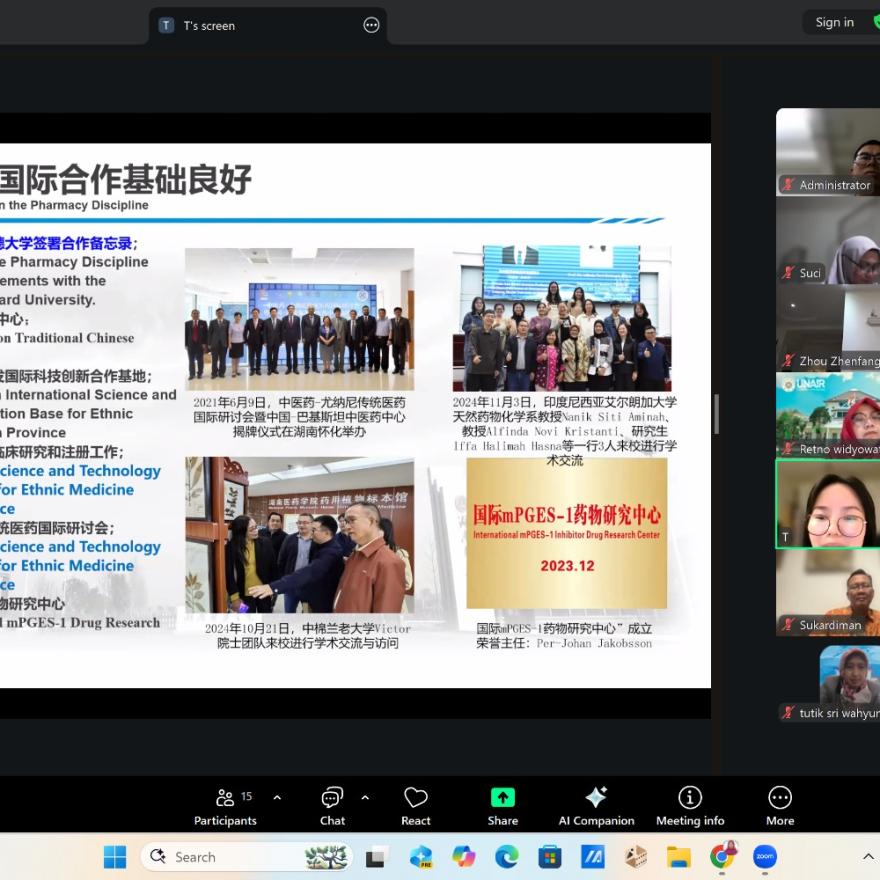Show hidden system tray icons

[x=867, y=857]
